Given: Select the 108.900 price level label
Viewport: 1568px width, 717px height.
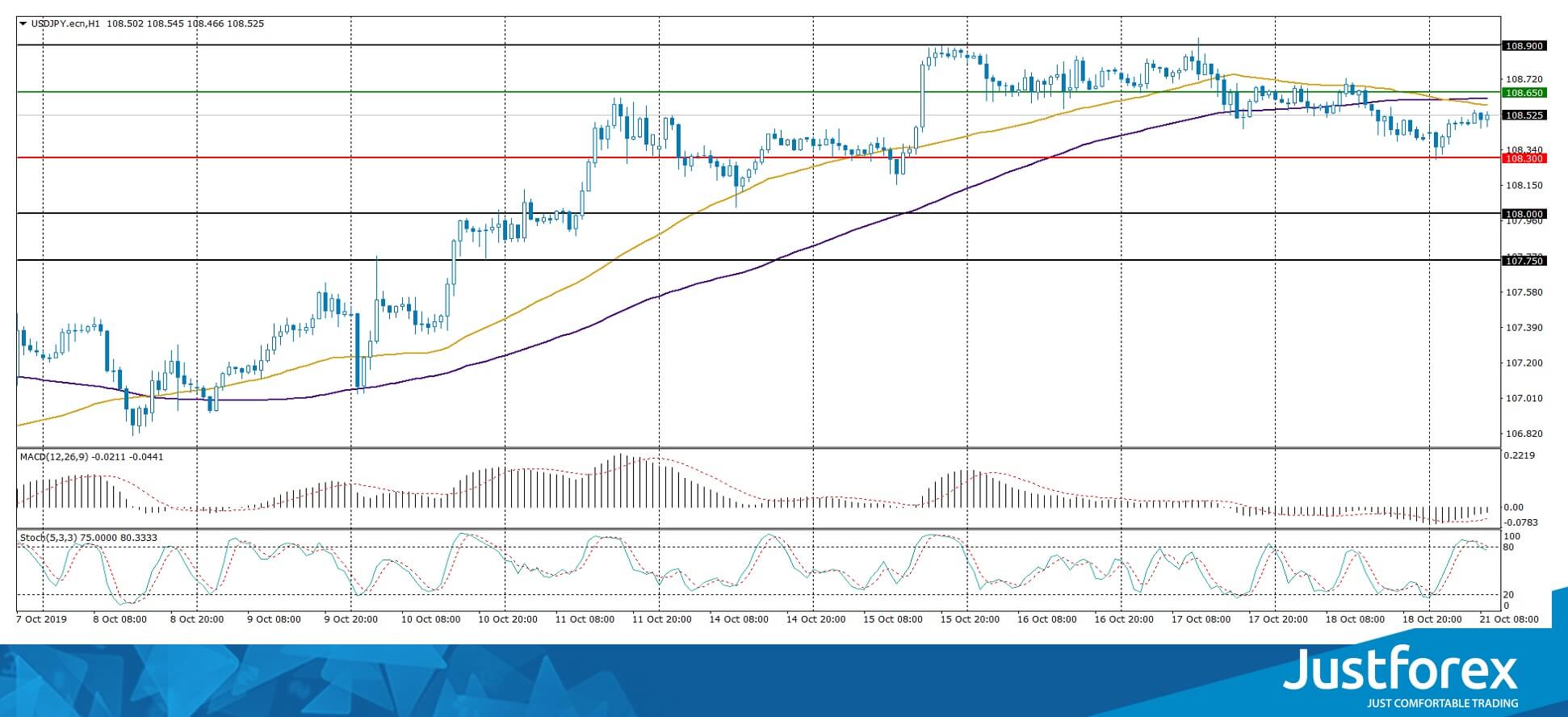Looking at the screenshot, I should (x=1524, y=46).
